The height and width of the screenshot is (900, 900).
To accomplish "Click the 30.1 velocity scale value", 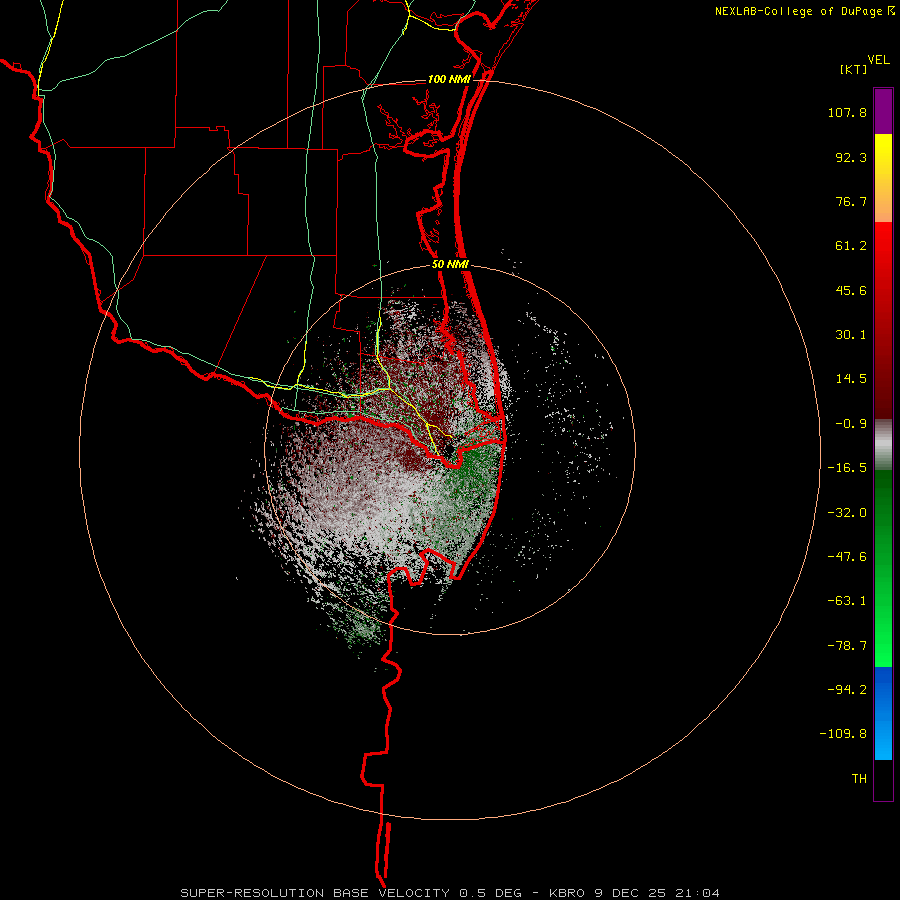I will [x=851, y=335].
